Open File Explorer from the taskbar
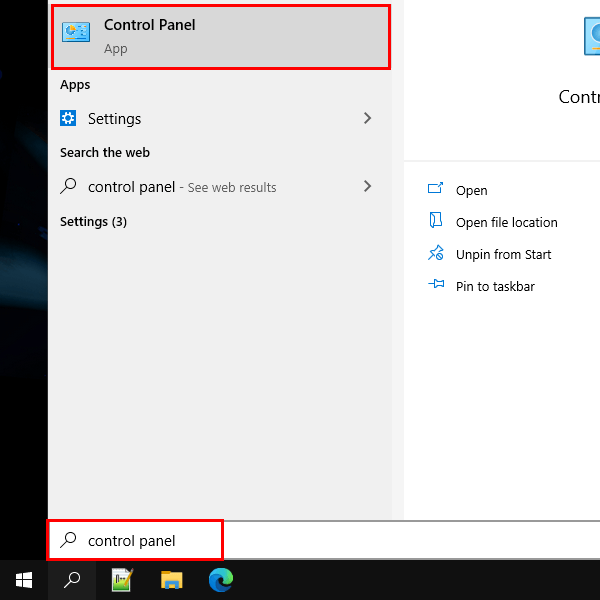This screenshot has width=600, height=600. click(171, 580)
